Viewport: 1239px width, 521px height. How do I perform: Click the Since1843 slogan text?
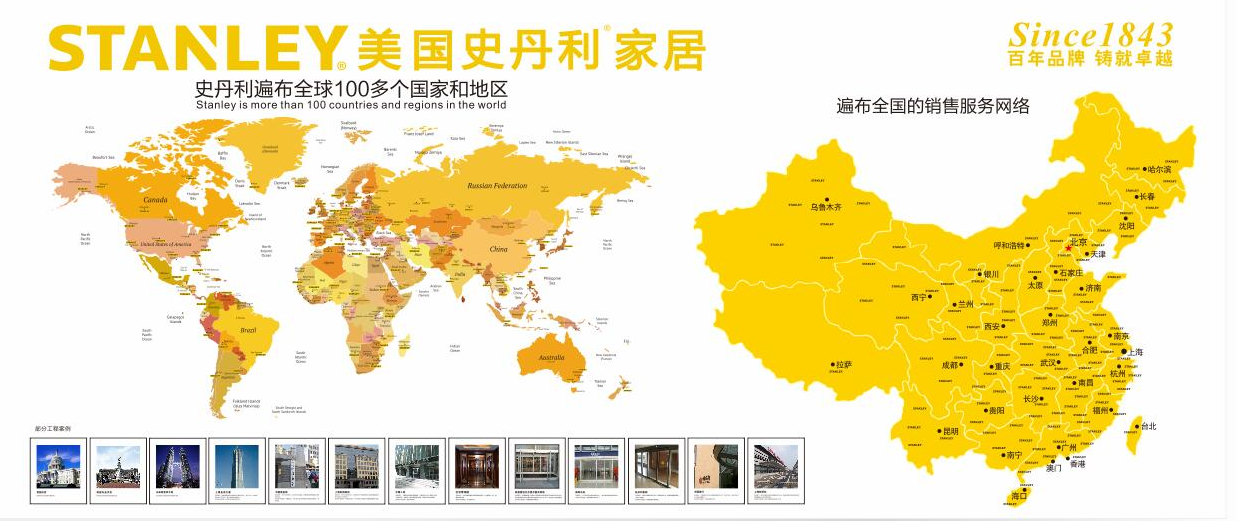1089,33
